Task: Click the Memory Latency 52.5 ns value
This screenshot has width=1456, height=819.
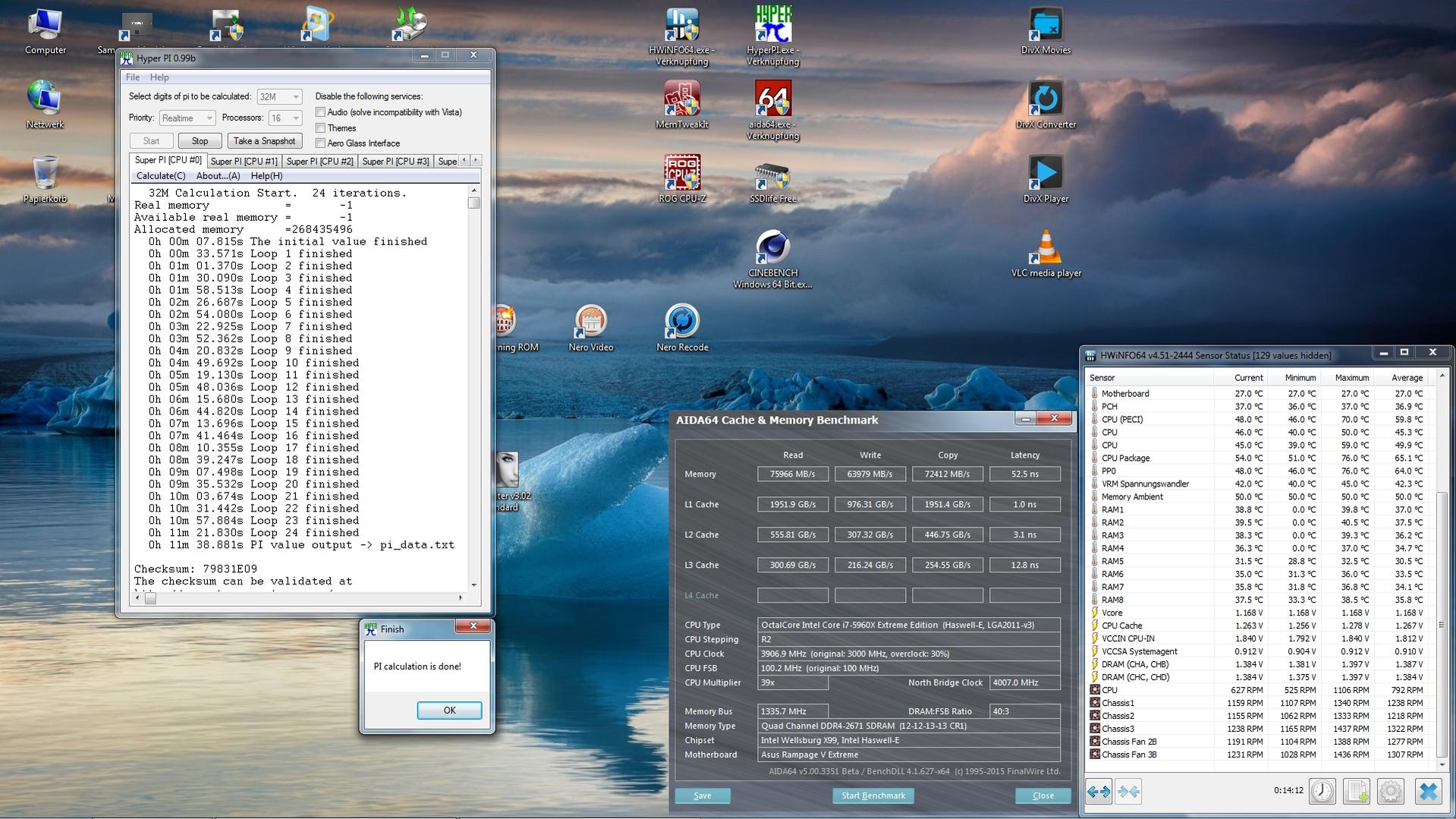Action: coord(1024,474)
